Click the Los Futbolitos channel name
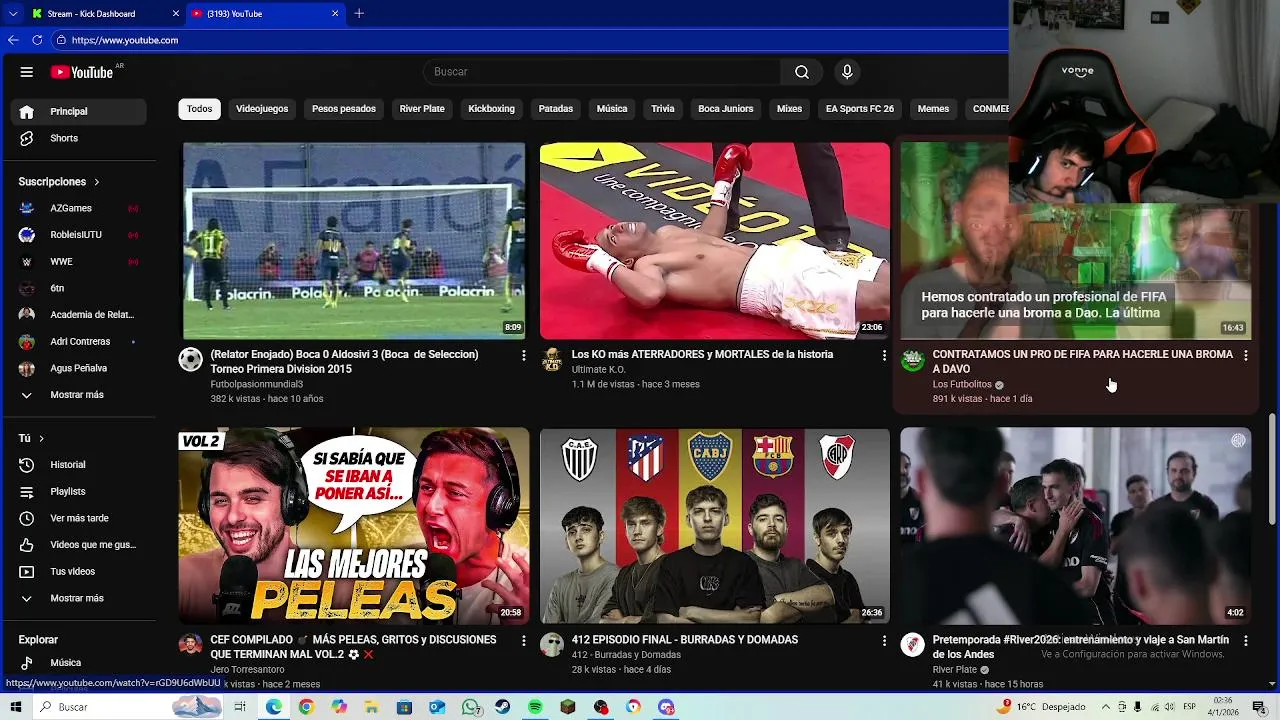1280x720 pixels. tap(962, 384)
